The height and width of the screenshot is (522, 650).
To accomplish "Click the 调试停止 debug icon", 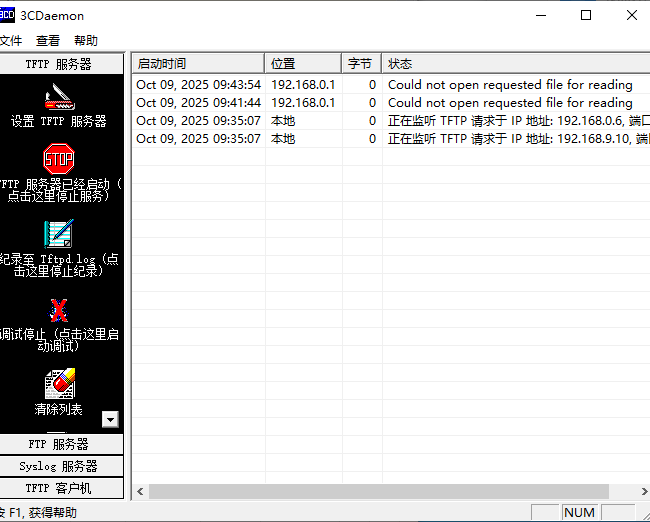I will point(59,309).
